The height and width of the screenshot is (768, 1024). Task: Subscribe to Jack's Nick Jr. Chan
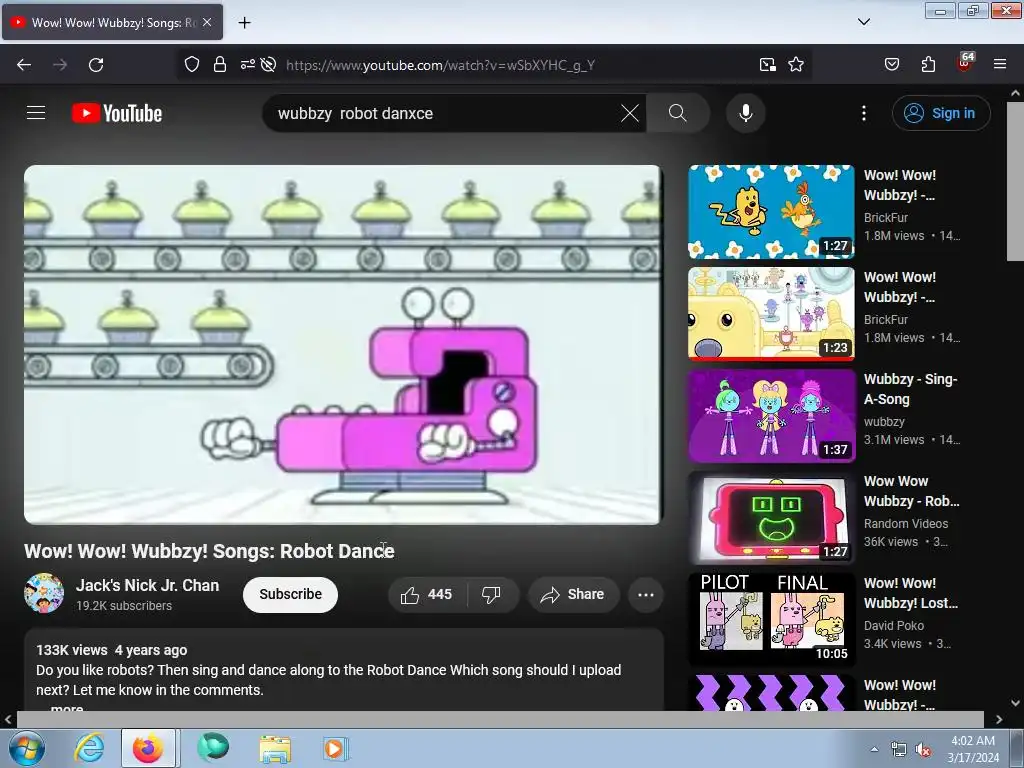(291, 594)
